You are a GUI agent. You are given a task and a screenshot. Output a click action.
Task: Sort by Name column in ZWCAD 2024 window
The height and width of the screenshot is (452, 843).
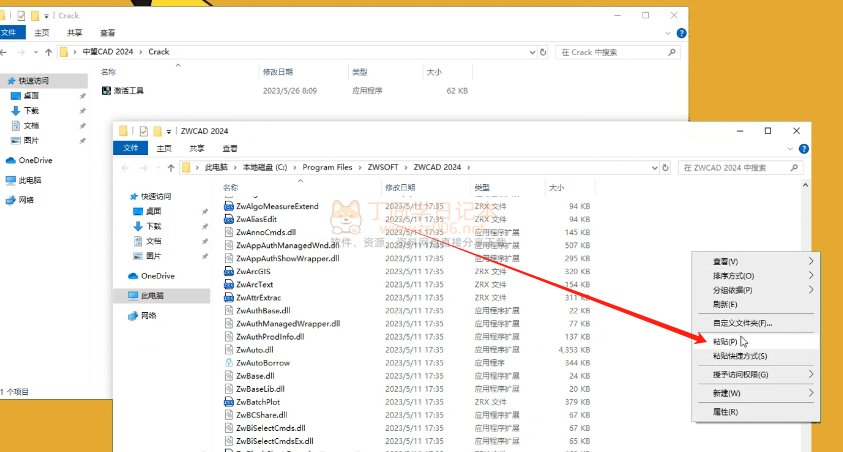pos(231,188)
